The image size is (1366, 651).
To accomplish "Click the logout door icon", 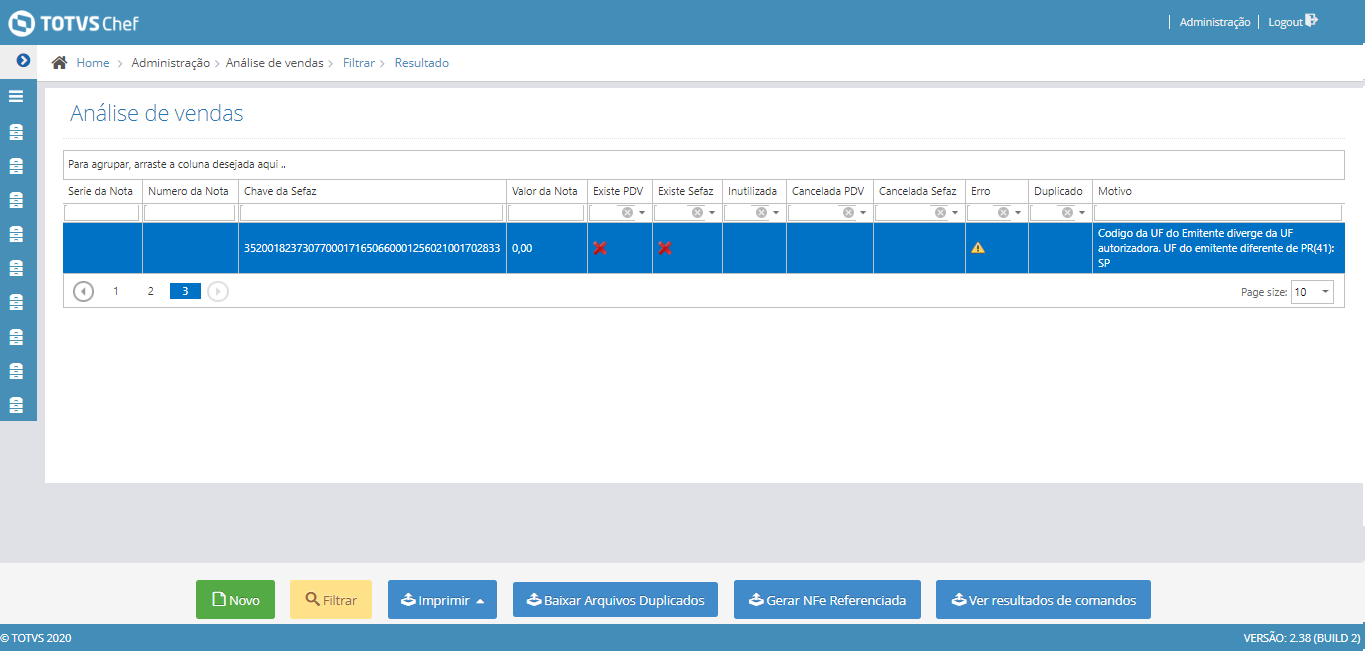I will pyautogui.click(x=1312, y=21).
